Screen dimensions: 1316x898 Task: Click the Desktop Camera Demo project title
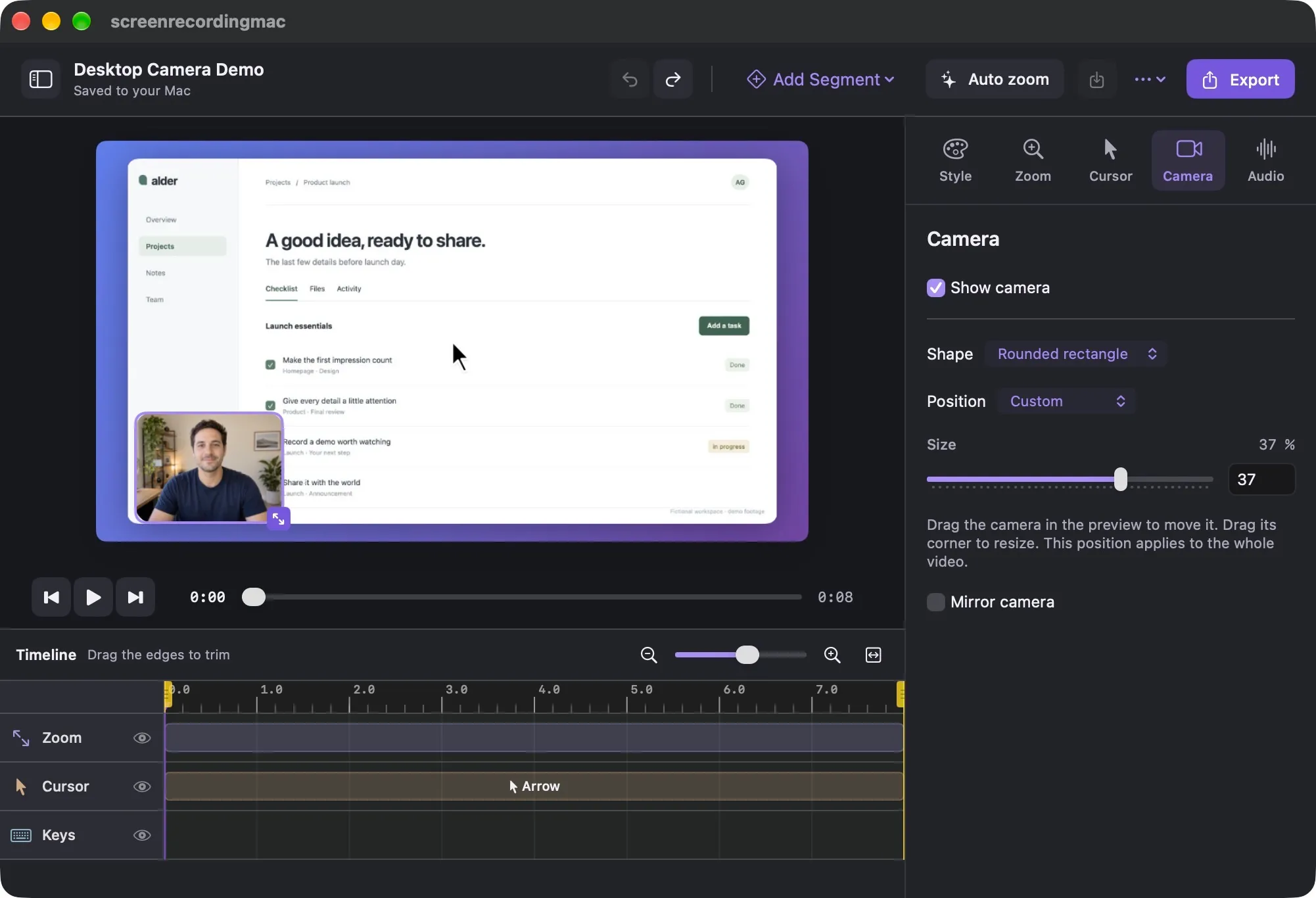169,70
